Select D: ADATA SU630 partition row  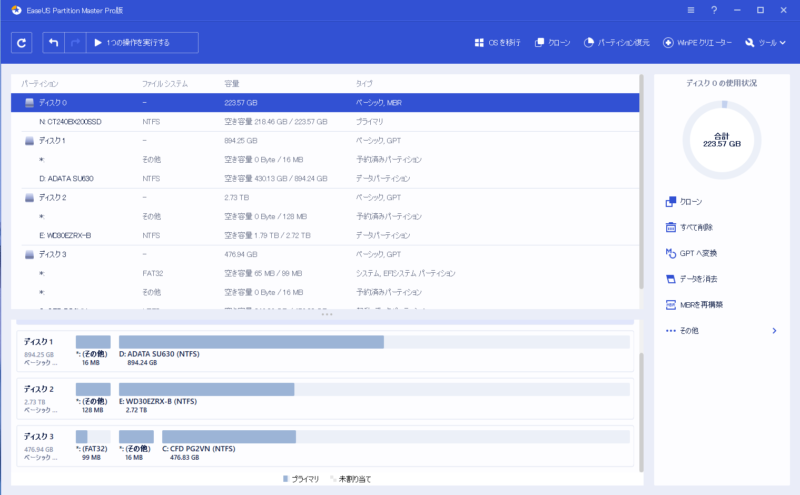coord(325,179)
